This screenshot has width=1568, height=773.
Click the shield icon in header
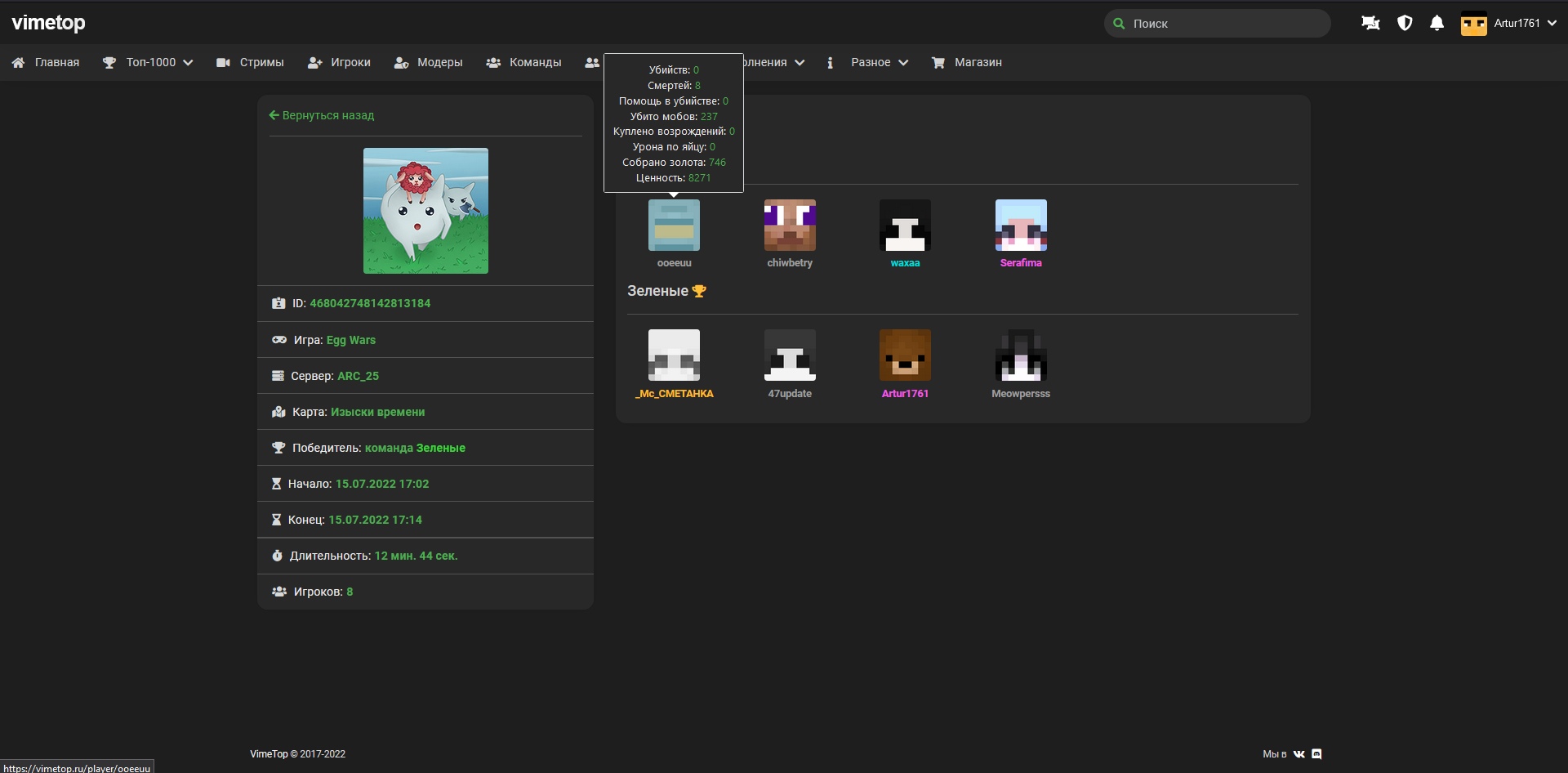coord(1405,24)
